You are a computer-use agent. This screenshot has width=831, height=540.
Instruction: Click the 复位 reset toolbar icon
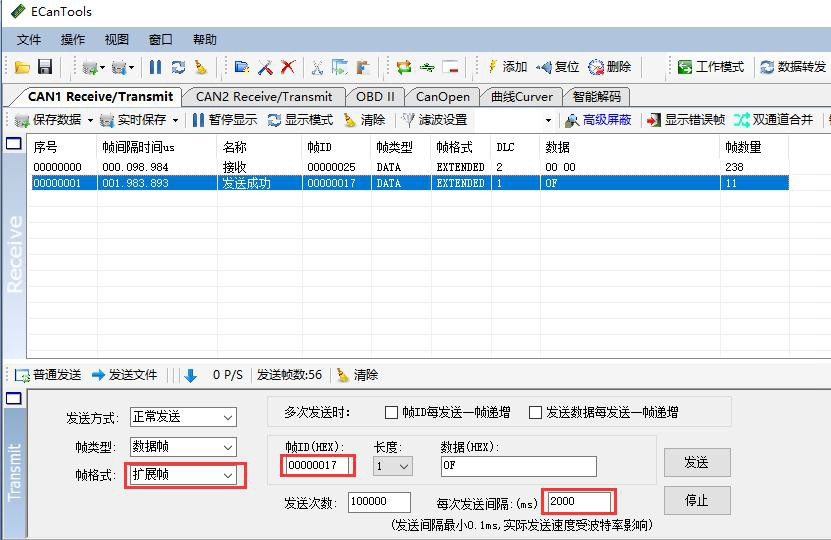click(x=557, y=67)
